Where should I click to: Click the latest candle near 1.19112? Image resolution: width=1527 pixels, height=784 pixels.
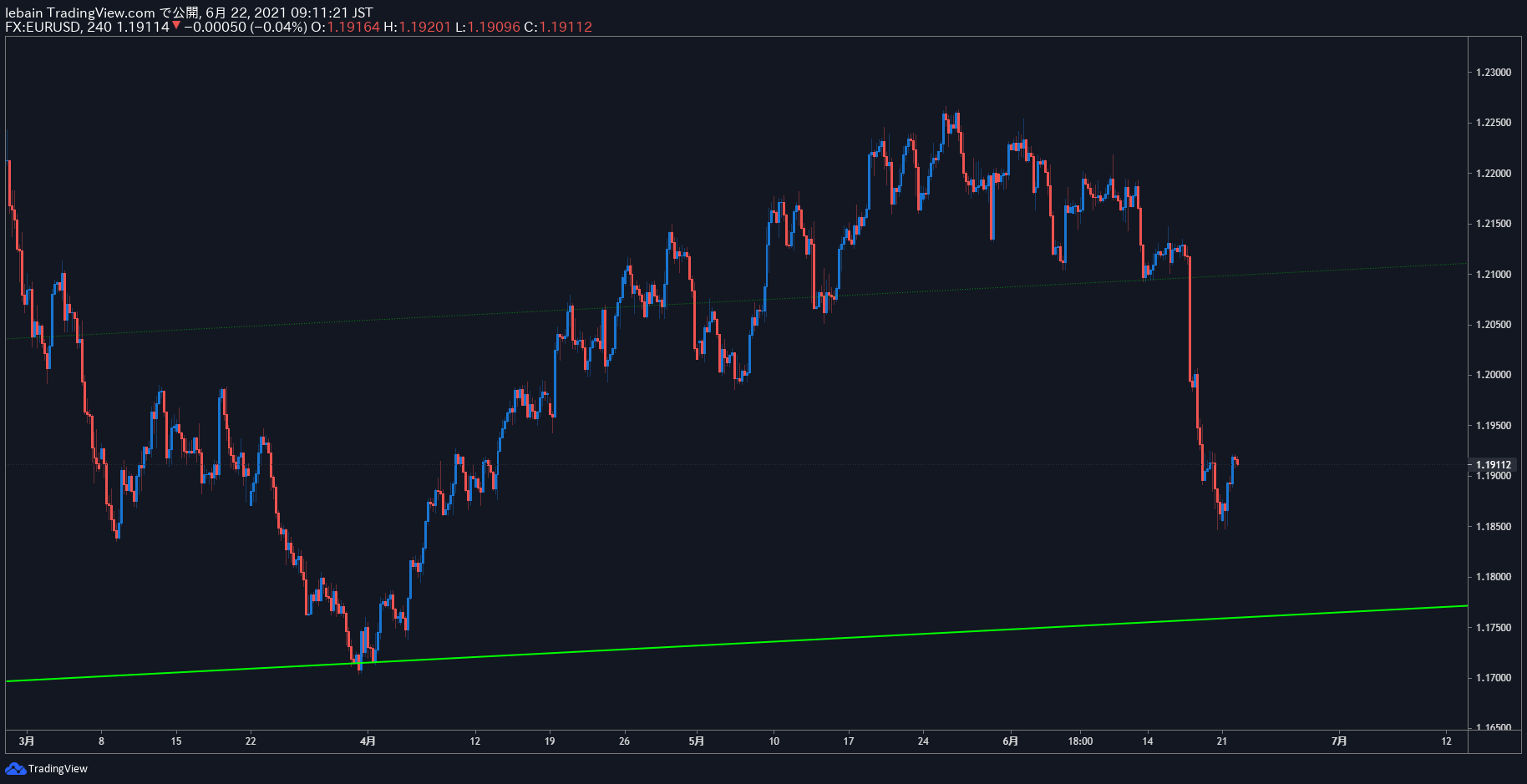click(x=1236, y=461)
